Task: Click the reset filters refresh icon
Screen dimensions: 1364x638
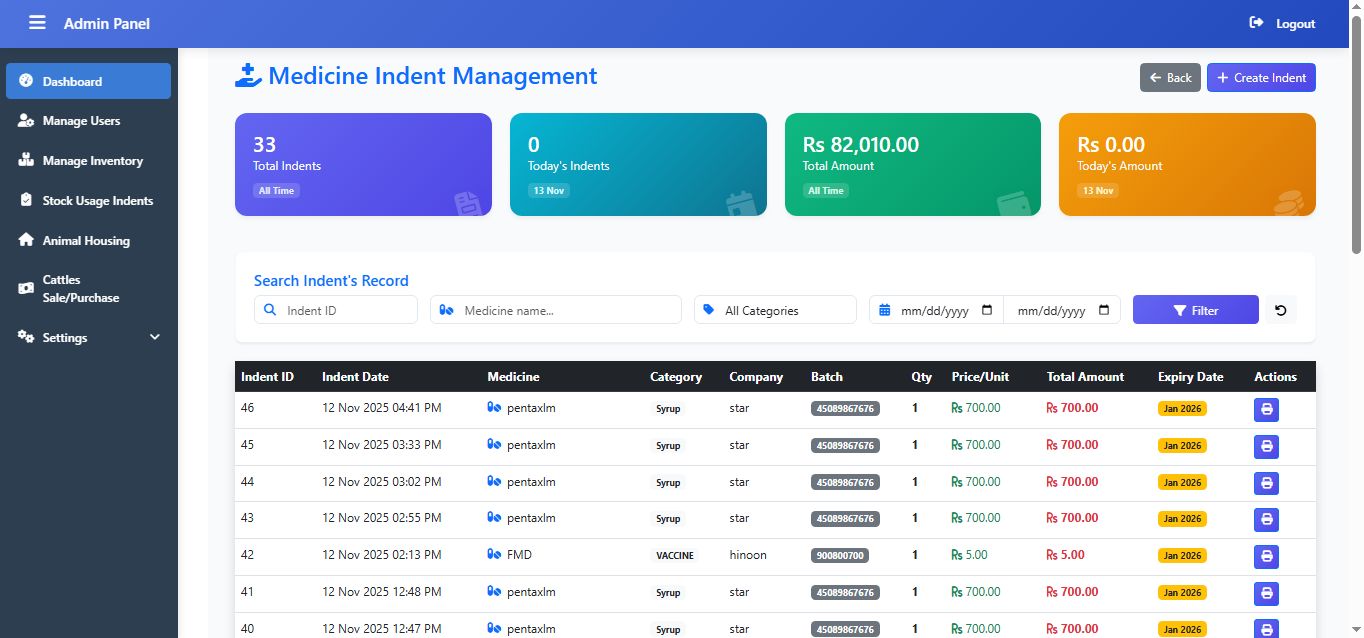Action: [x=1280, y=310]
